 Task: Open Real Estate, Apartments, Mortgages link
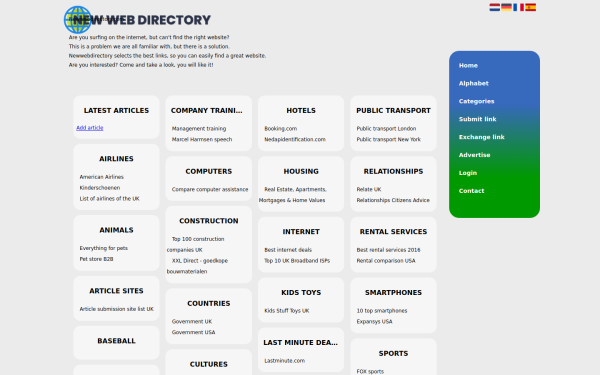[x=293, y=195]
